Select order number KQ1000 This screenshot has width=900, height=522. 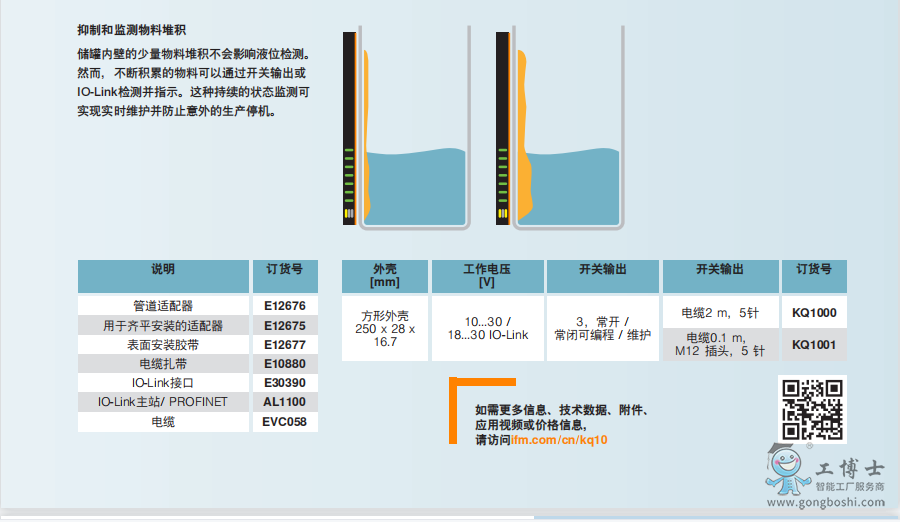pos(813,312)
